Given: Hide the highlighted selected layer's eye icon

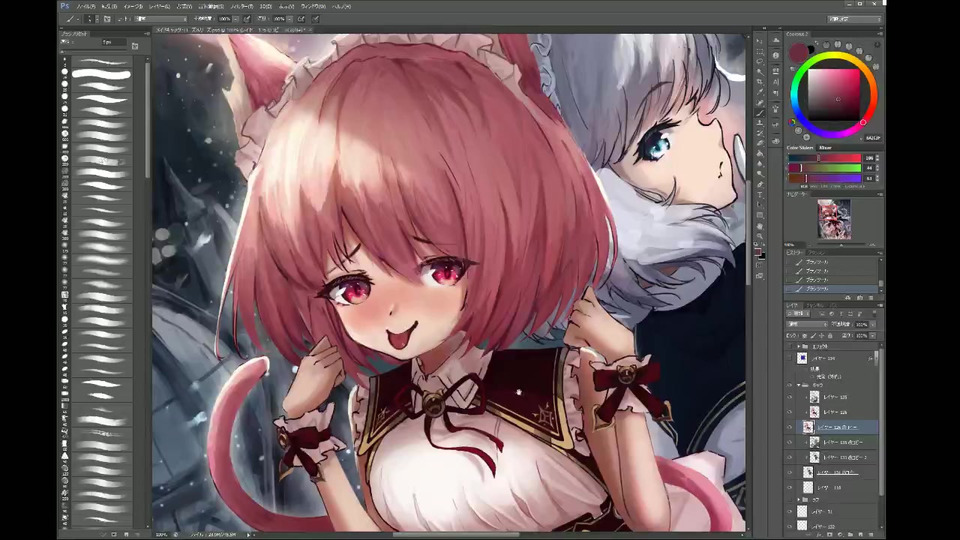Looking at the screenshot, I should [789, 427].
